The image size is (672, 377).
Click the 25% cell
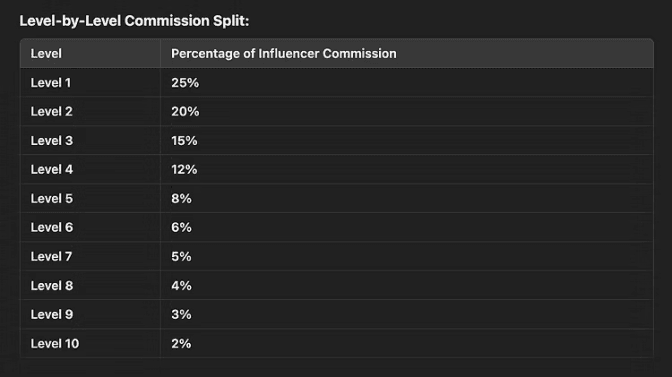point(185,83)
